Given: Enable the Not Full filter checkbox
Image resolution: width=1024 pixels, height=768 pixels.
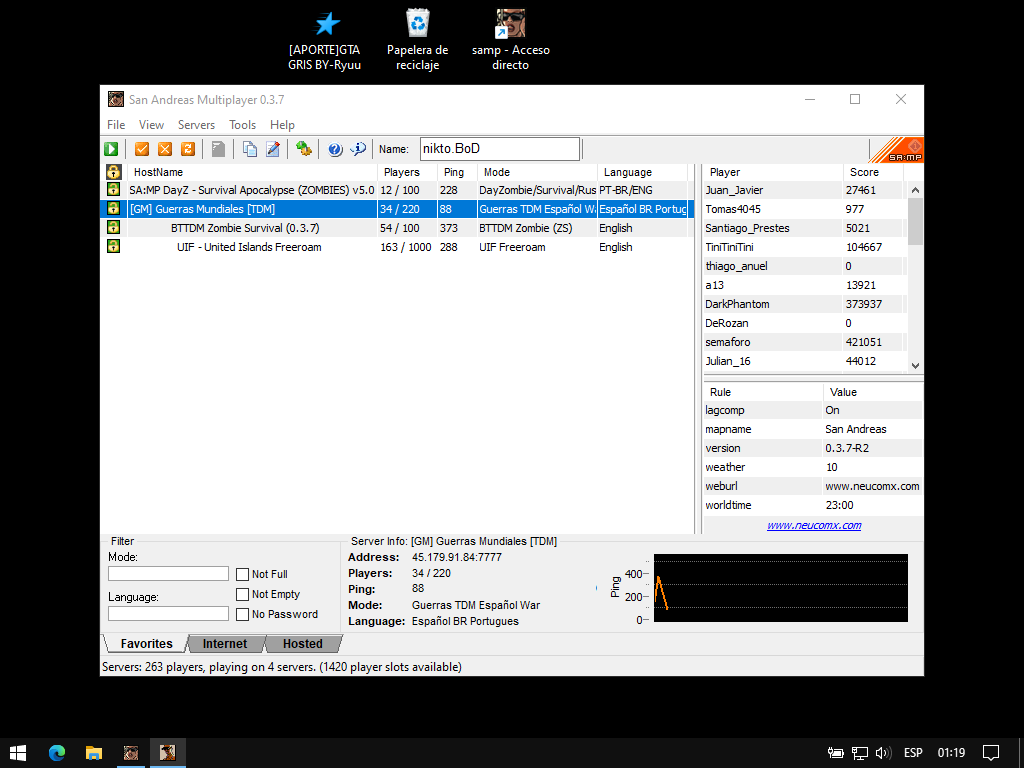Looking at the screenshot, I should tap(243, 574).
